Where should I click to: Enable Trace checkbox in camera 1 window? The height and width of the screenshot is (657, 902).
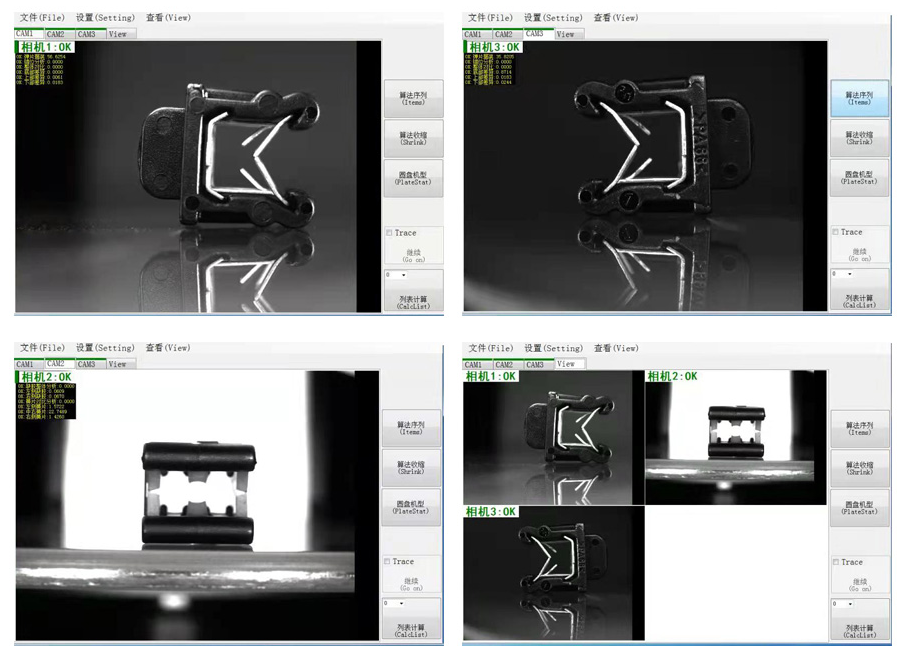click(x=390, y=233)
